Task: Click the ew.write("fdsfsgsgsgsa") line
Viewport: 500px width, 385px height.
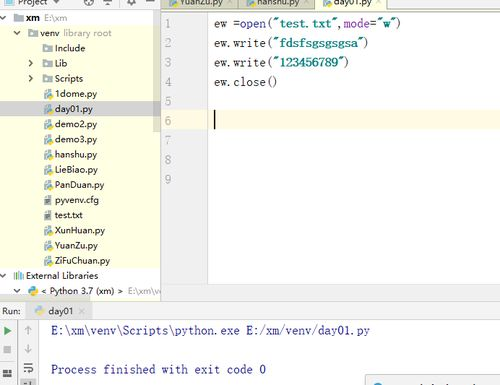Action: [291, 43]
